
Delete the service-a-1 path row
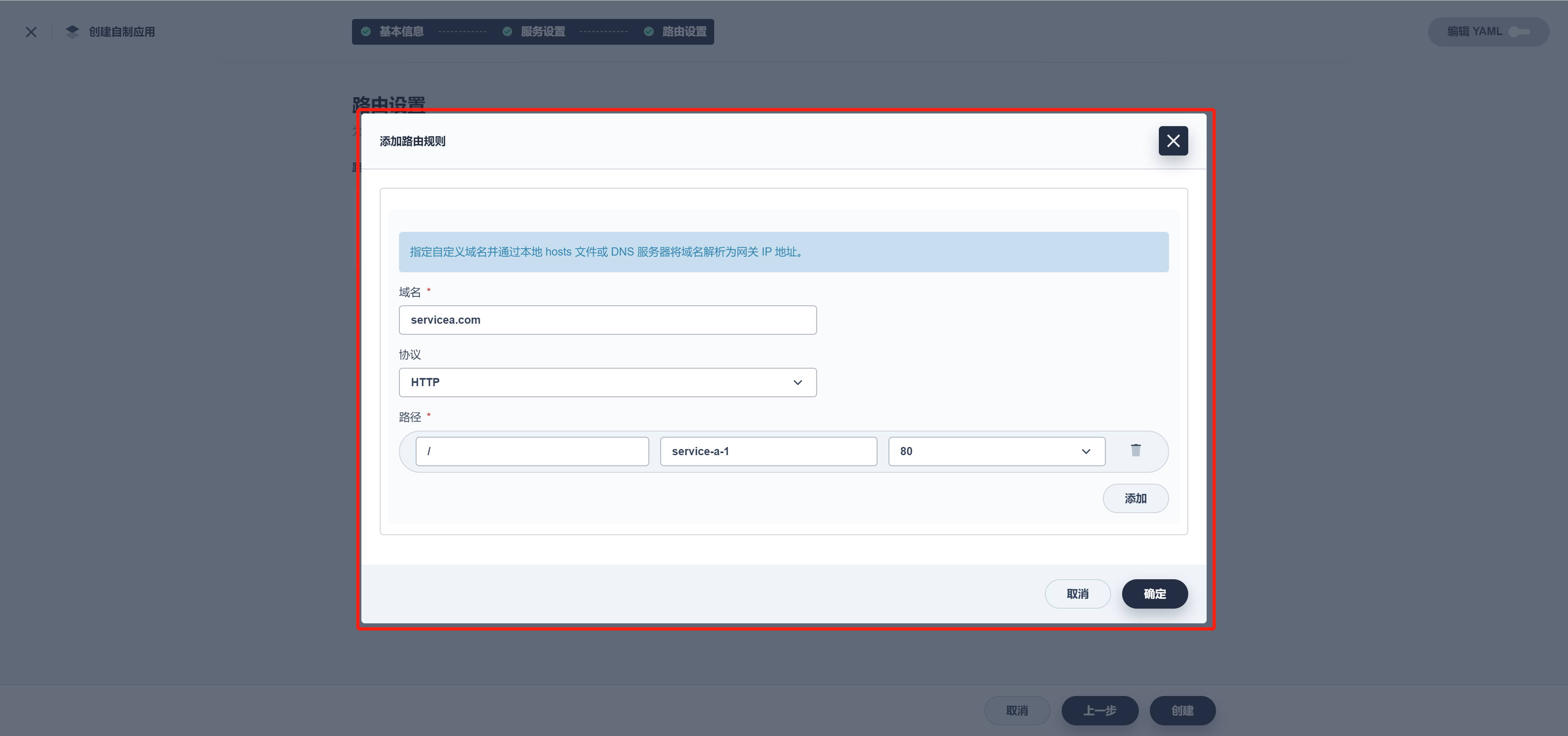tap(1135, 451)
